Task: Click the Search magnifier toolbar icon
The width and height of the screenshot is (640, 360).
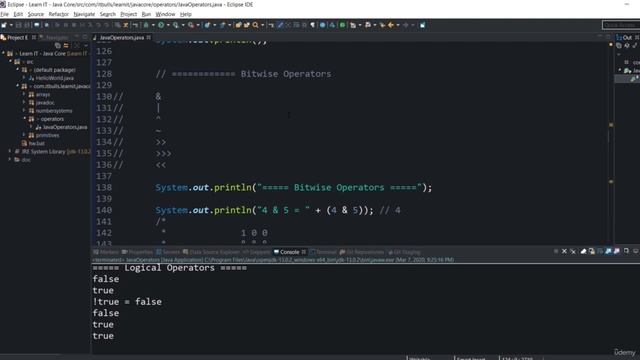Action: [x=256, y=25]
